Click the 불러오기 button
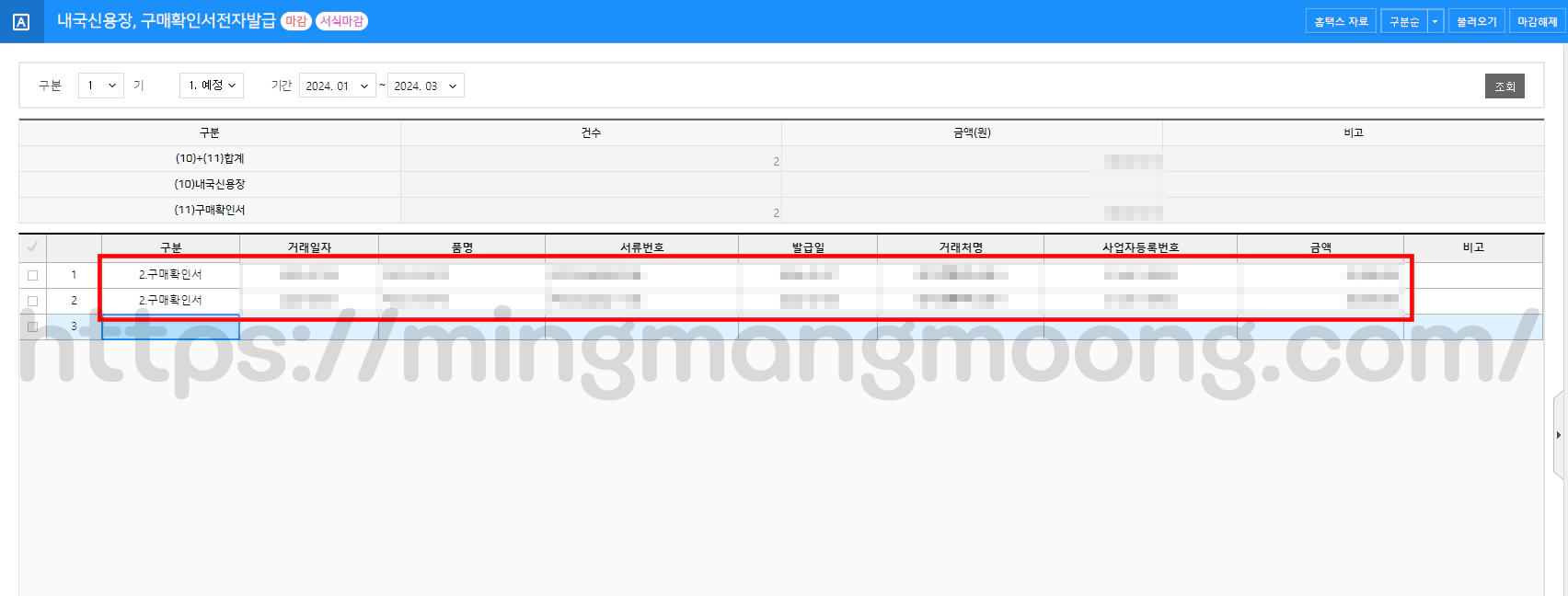The width and height of the screenshot is (1568, 596). point(1477,21)
